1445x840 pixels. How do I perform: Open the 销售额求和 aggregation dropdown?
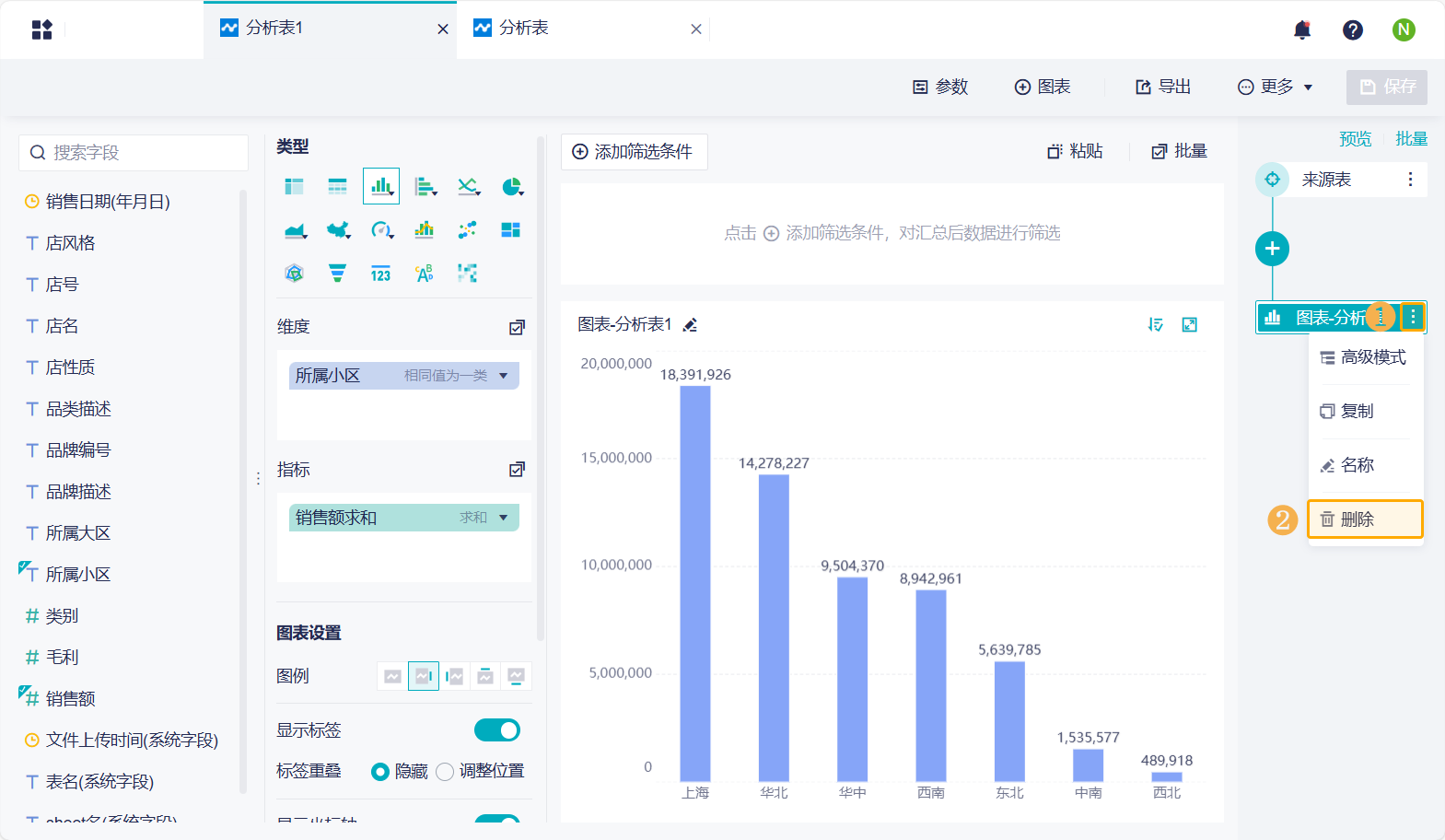click(x=503, y=518)
